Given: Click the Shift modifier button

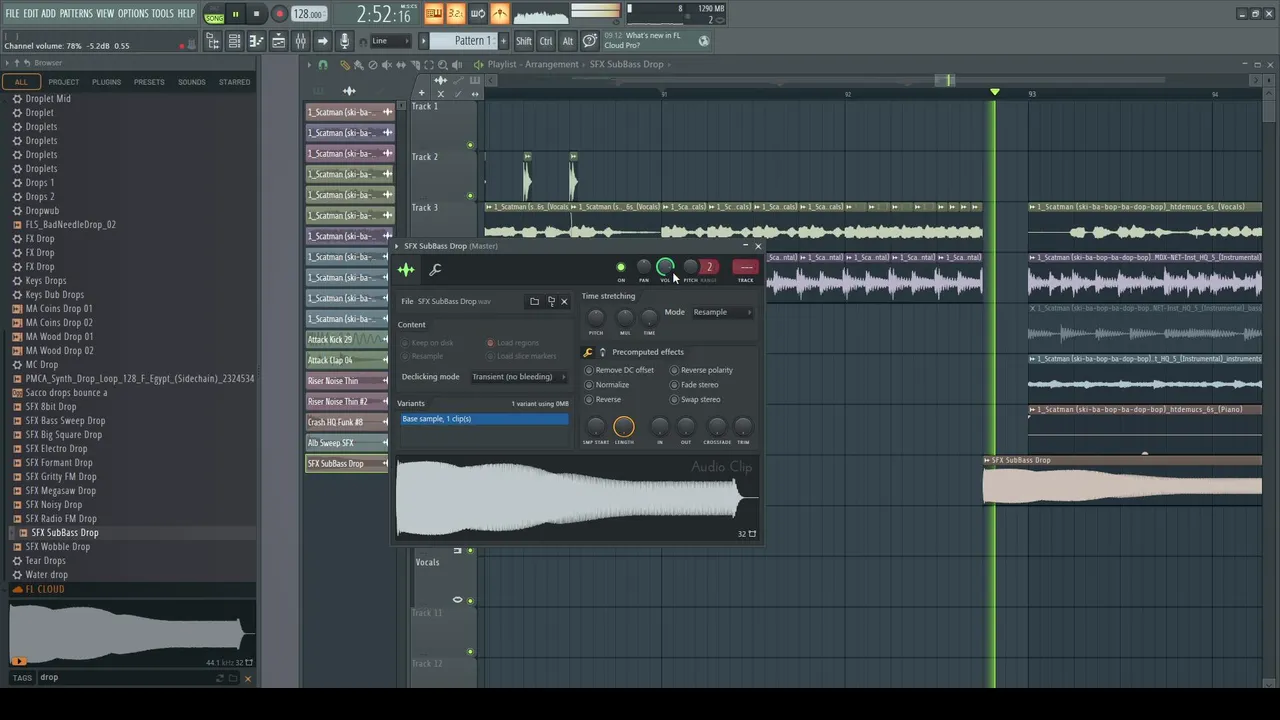Looking at the screenshot, I should point(524,41).
